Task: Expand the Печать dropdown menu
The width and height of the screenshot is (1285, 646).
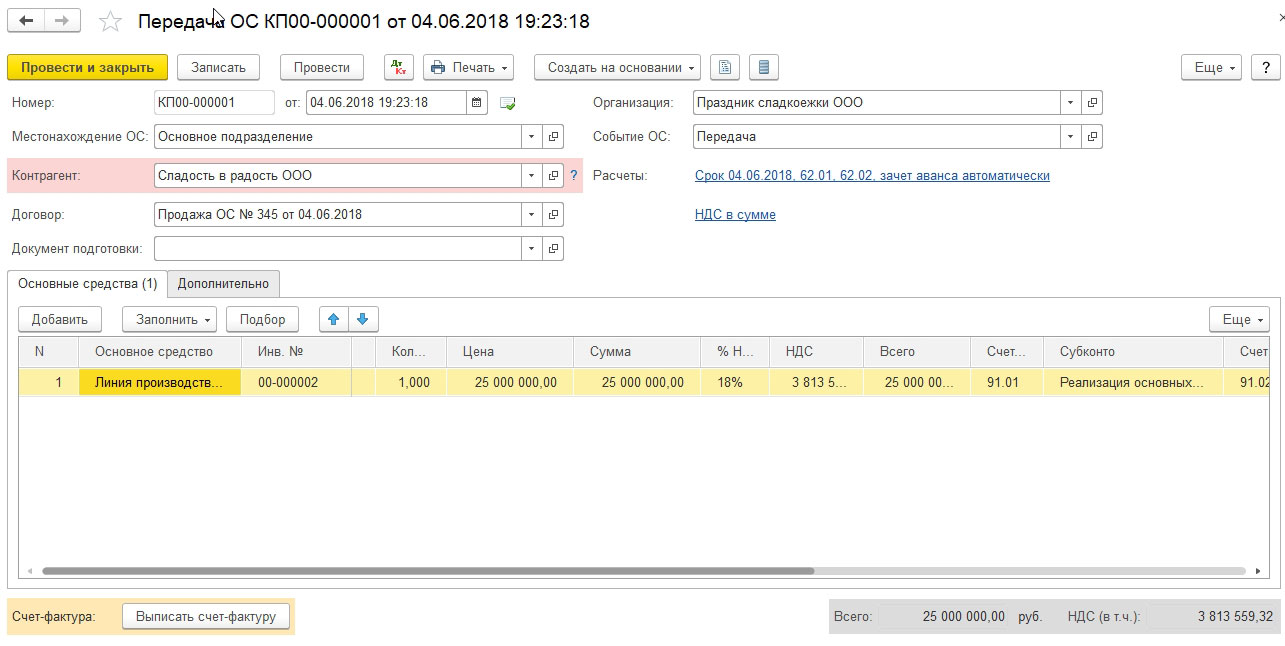Action: click(x=469, y=67)
